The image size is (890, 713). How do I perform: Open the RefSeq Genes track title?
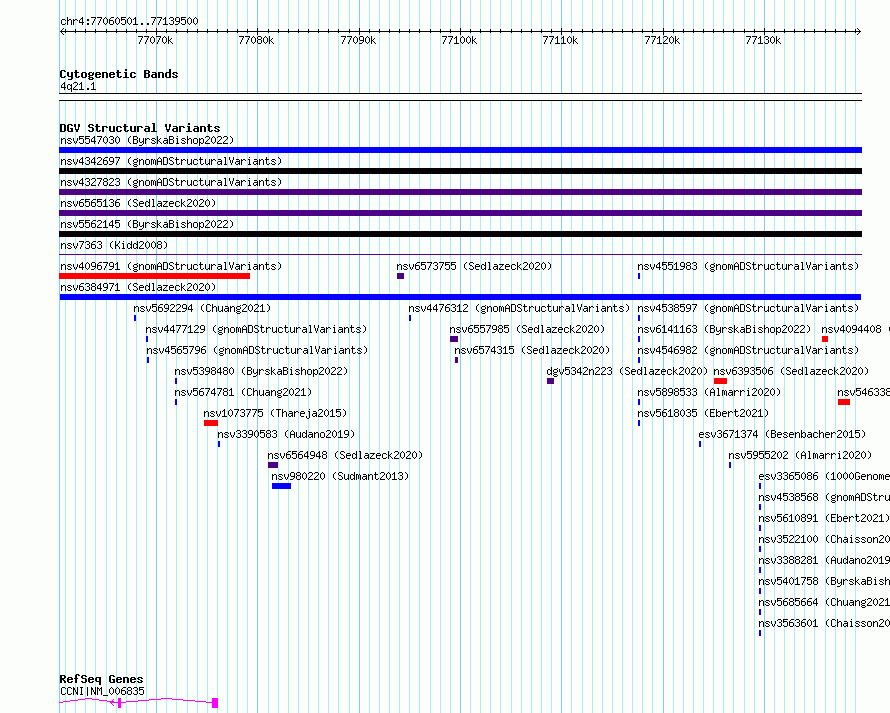coord(101,679)
